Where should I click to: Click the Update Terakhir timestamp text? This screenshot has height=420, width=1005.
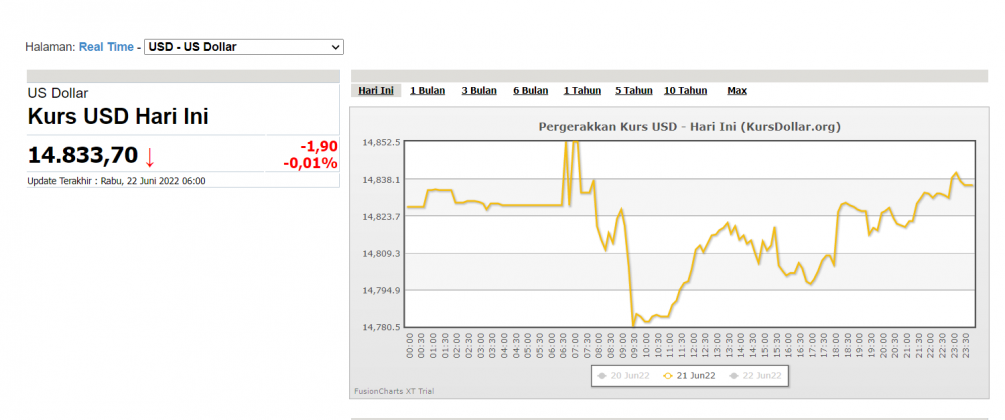(116, 181)
